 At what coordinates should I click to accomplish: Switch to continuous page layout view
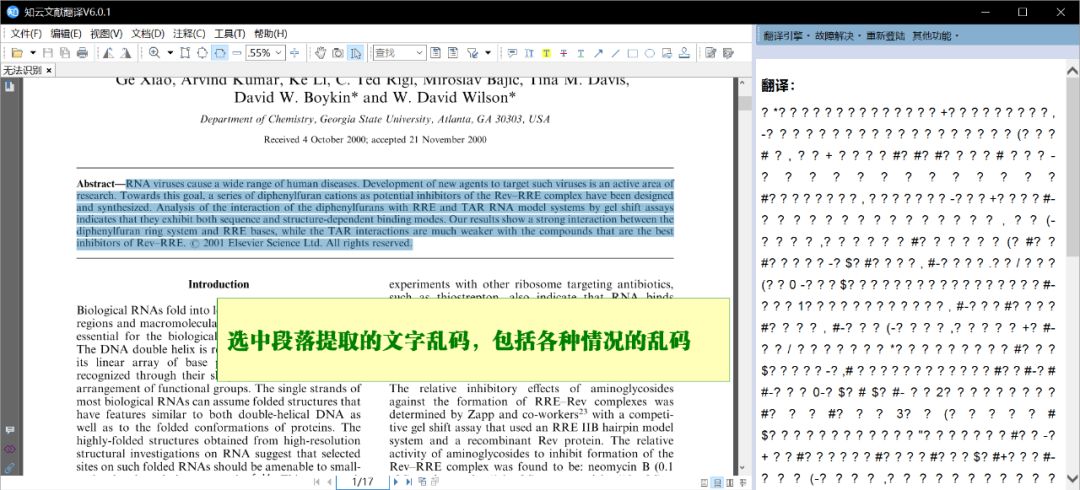(x=717, y=482)
